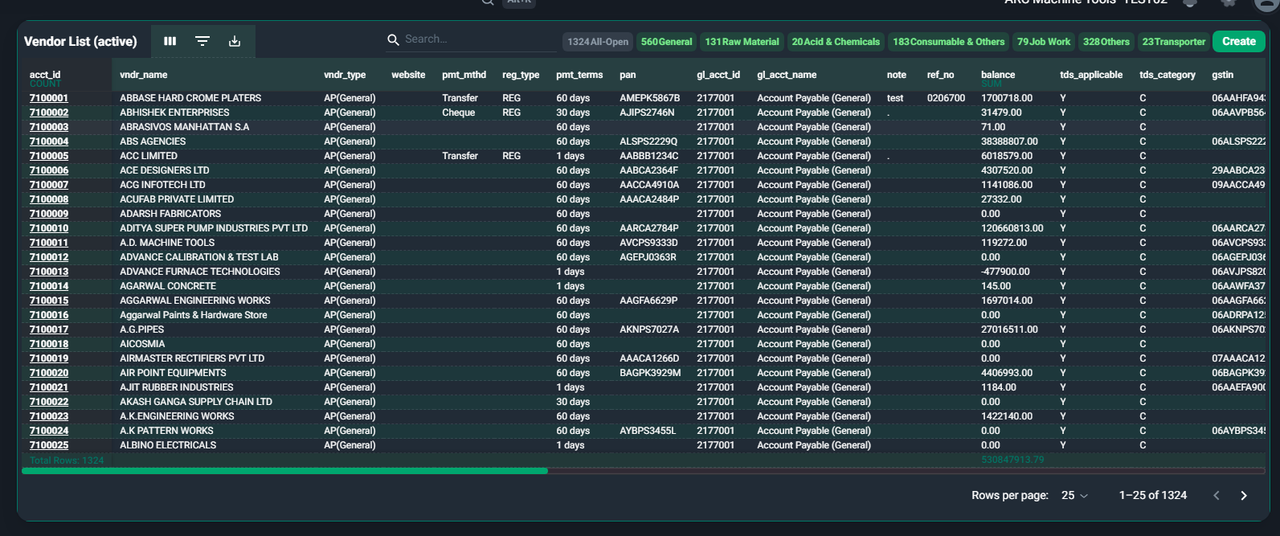Sort by the balance column header
1280x536 pixels.
[998, 75]
